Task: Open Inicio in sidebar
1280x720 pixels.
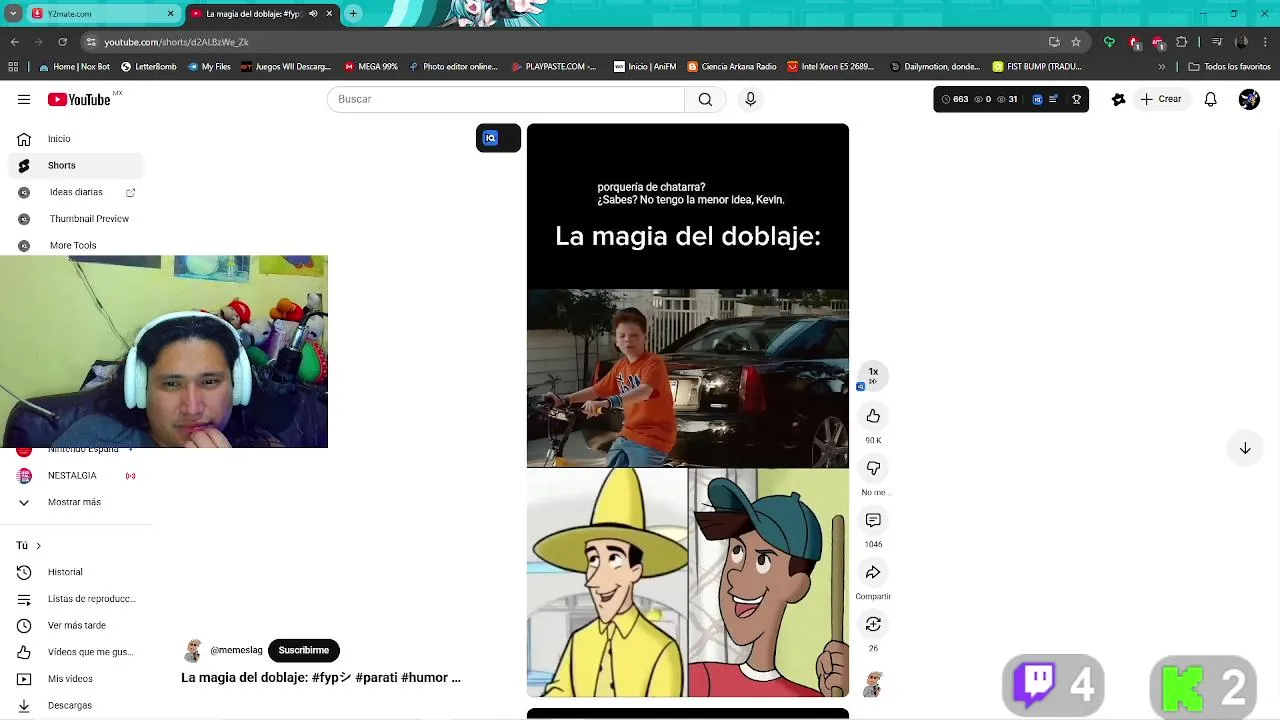Action: pyautogui.click(x=76, y=139)
